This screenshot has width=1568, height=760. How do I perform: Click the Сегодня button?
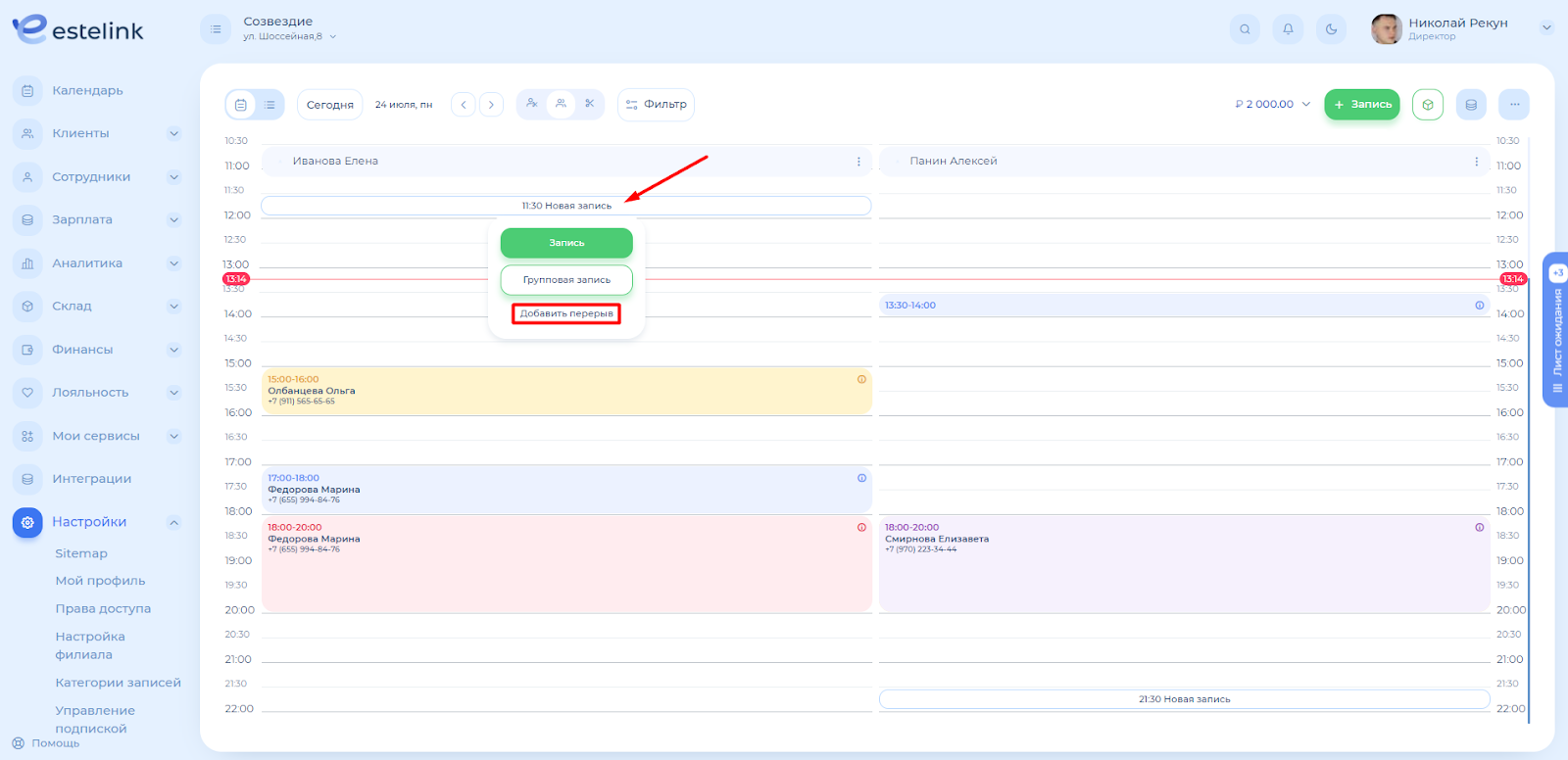pos(329,105)
